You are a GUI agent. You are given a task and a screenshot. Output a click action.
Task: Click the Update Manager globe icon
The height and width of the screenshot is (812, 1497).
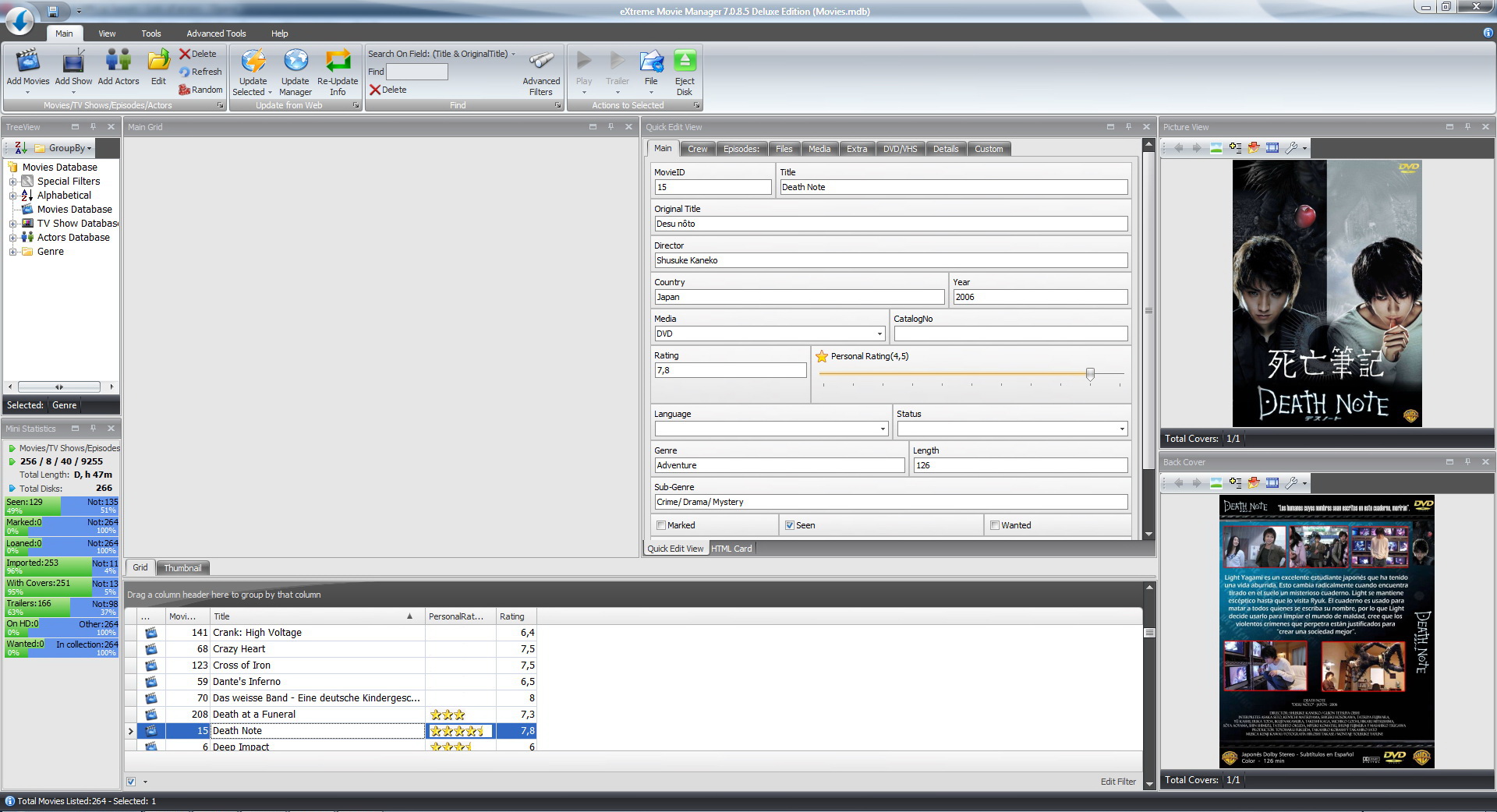click(x=296, y=61)
